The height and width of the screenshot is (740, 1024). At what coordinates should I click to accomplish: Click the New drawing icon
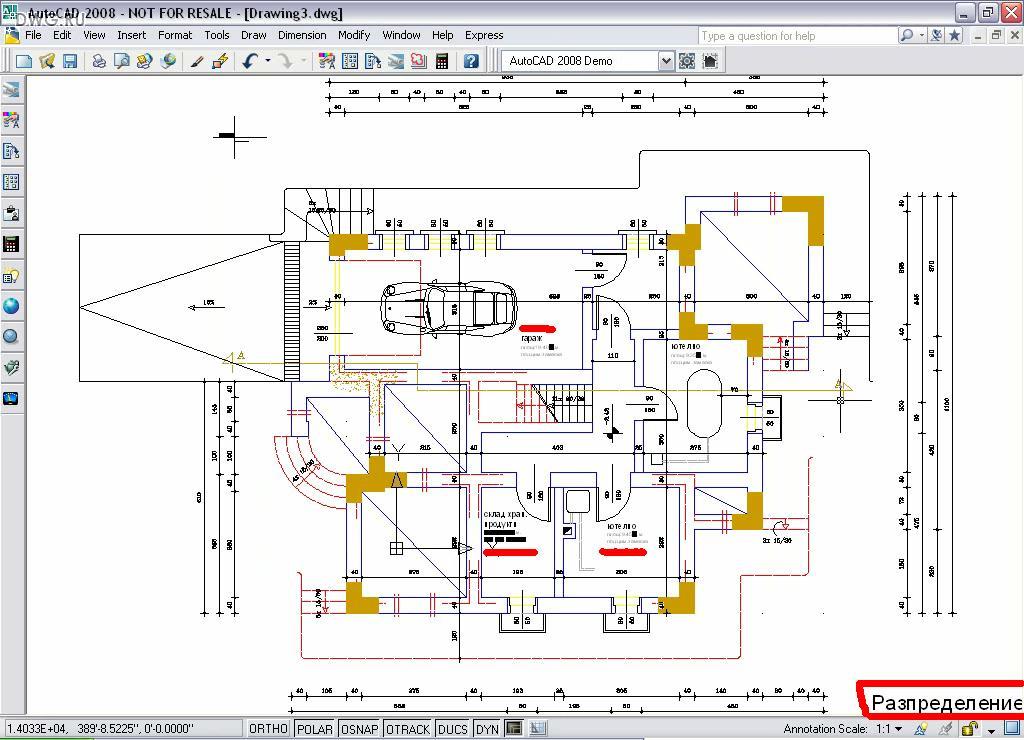24,61
